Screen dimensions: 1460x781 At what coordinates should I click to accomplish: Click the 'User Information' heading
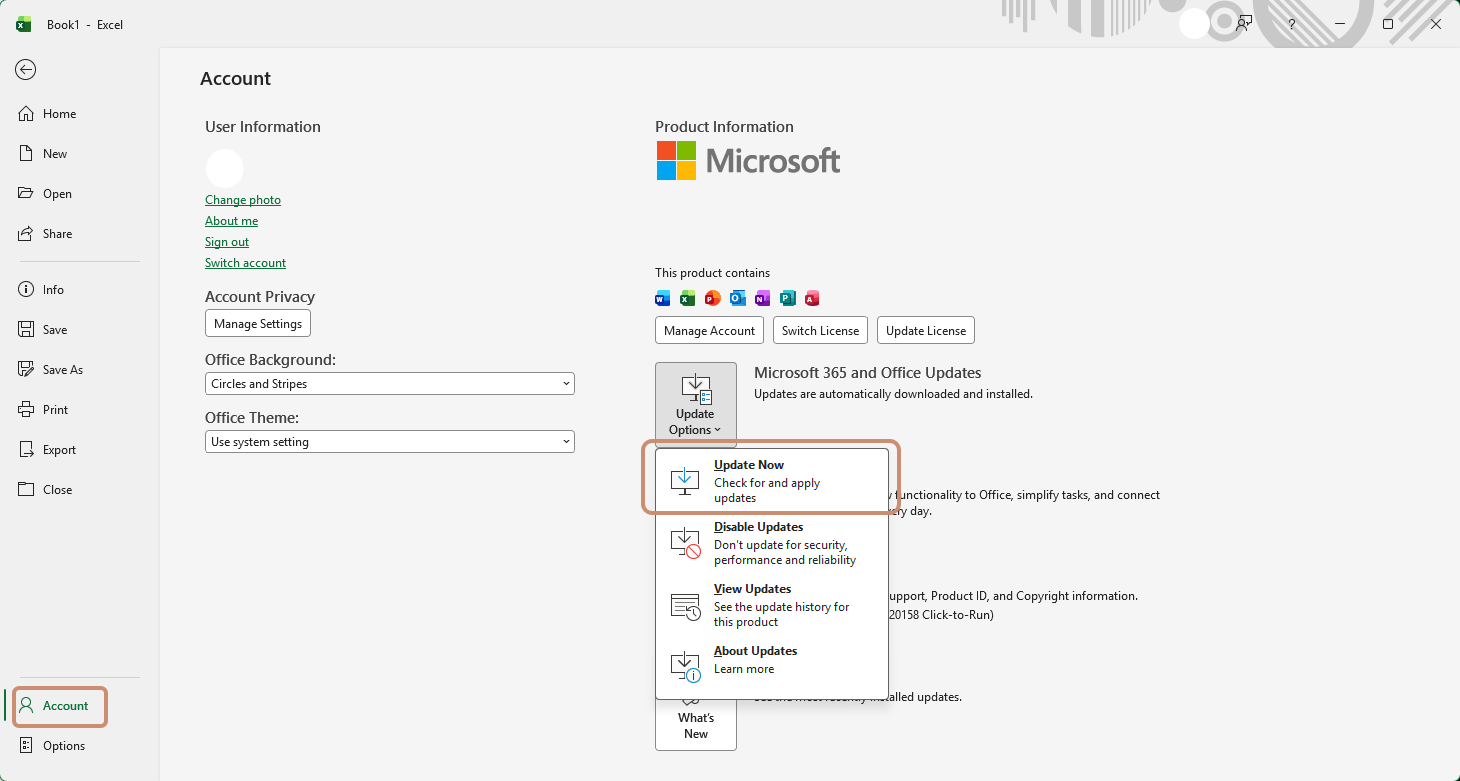(263, 127)
